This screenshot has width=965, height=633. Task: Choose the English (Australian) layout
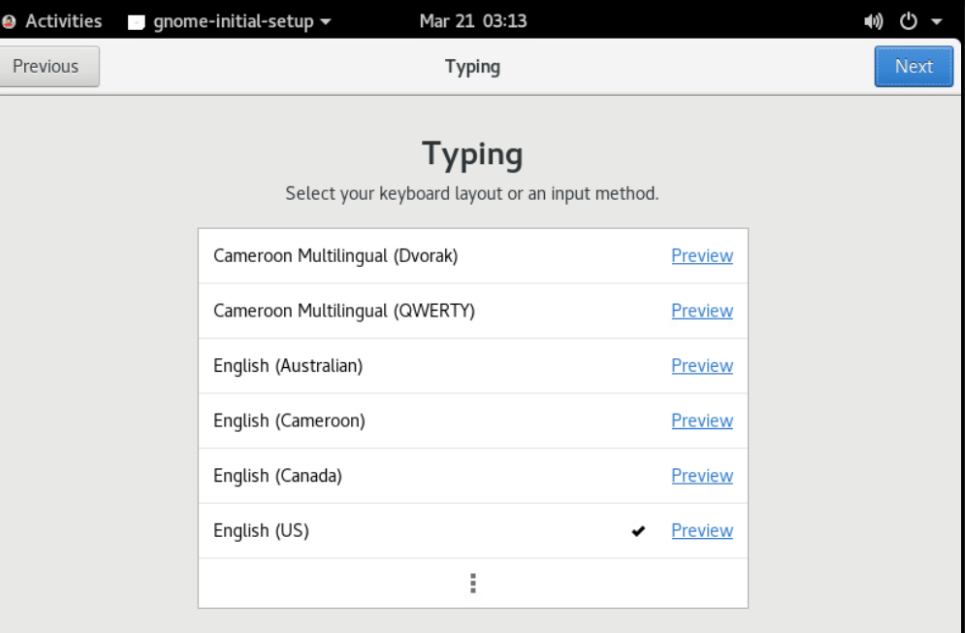pyautogui.click(x=288, y=366)
